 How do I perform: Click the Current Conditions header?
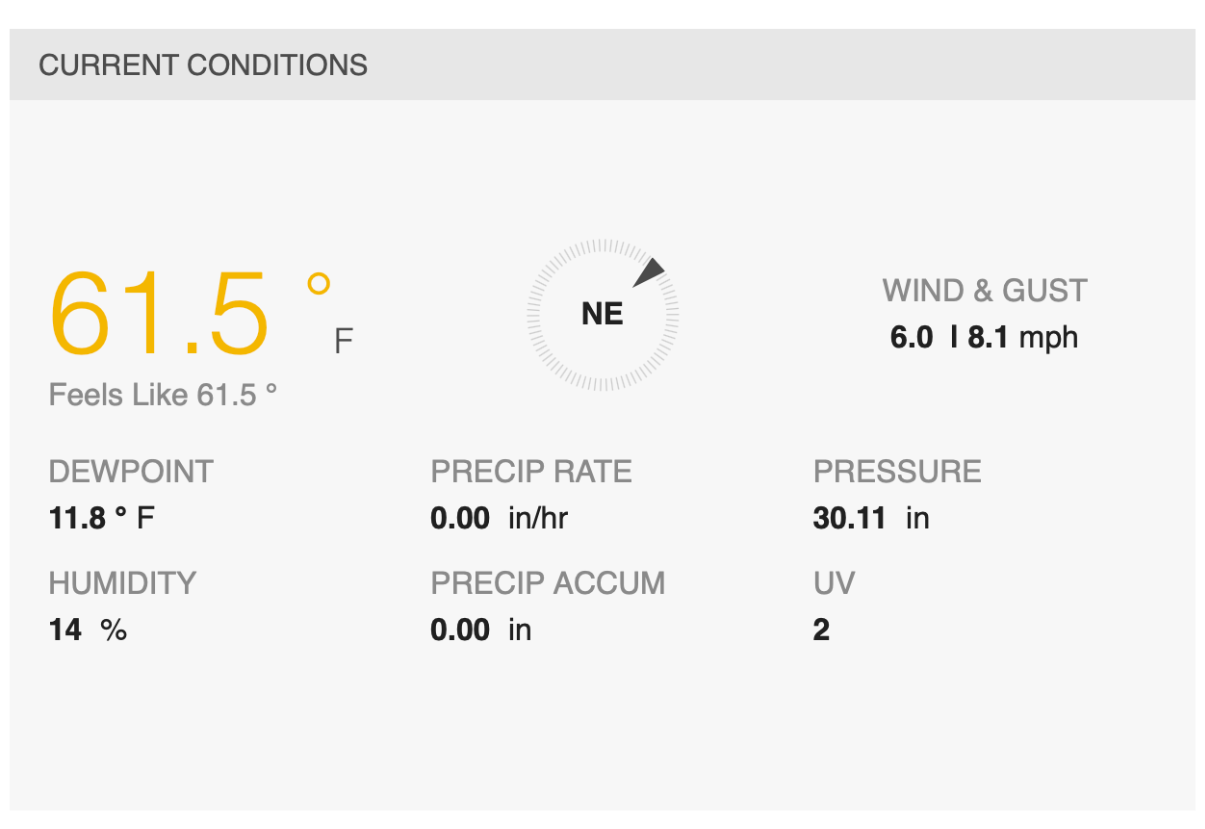(203, 66)
